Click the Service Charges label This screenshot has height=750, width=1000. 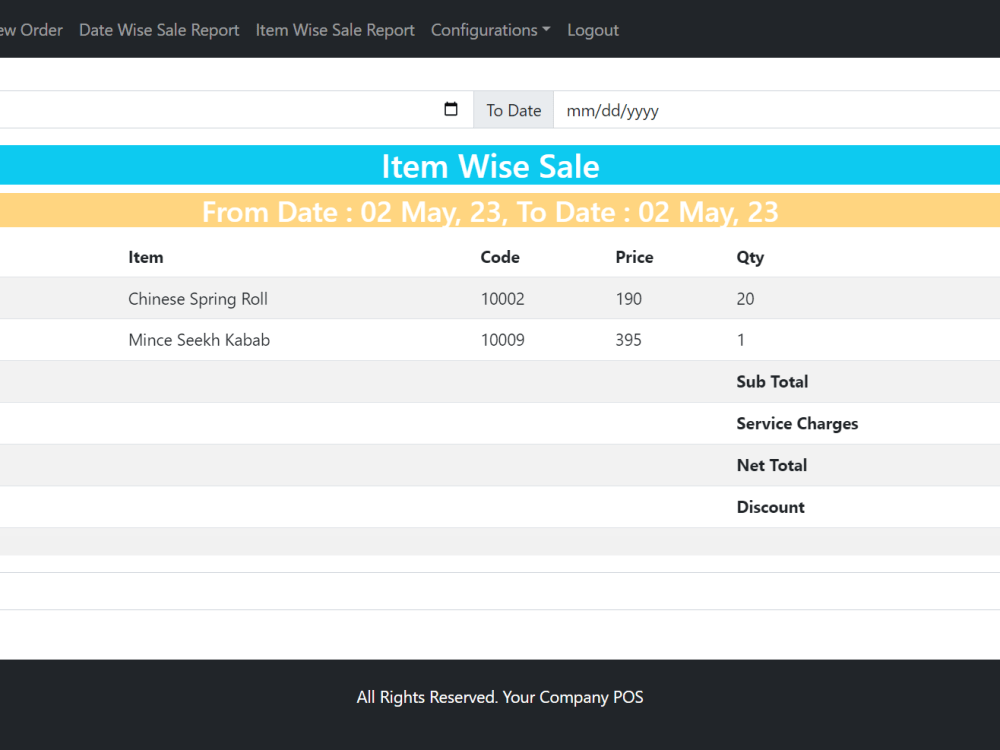797,423
